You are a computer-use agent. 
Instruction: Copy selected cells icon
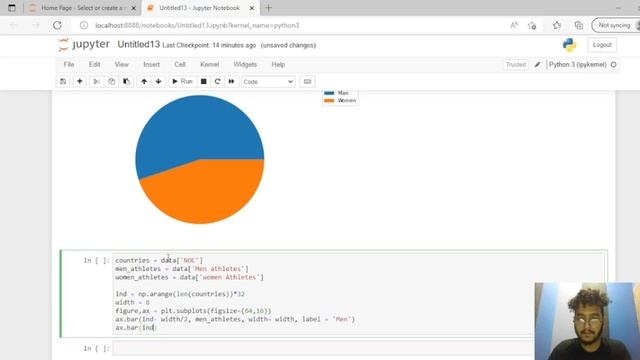click(111, 82)
